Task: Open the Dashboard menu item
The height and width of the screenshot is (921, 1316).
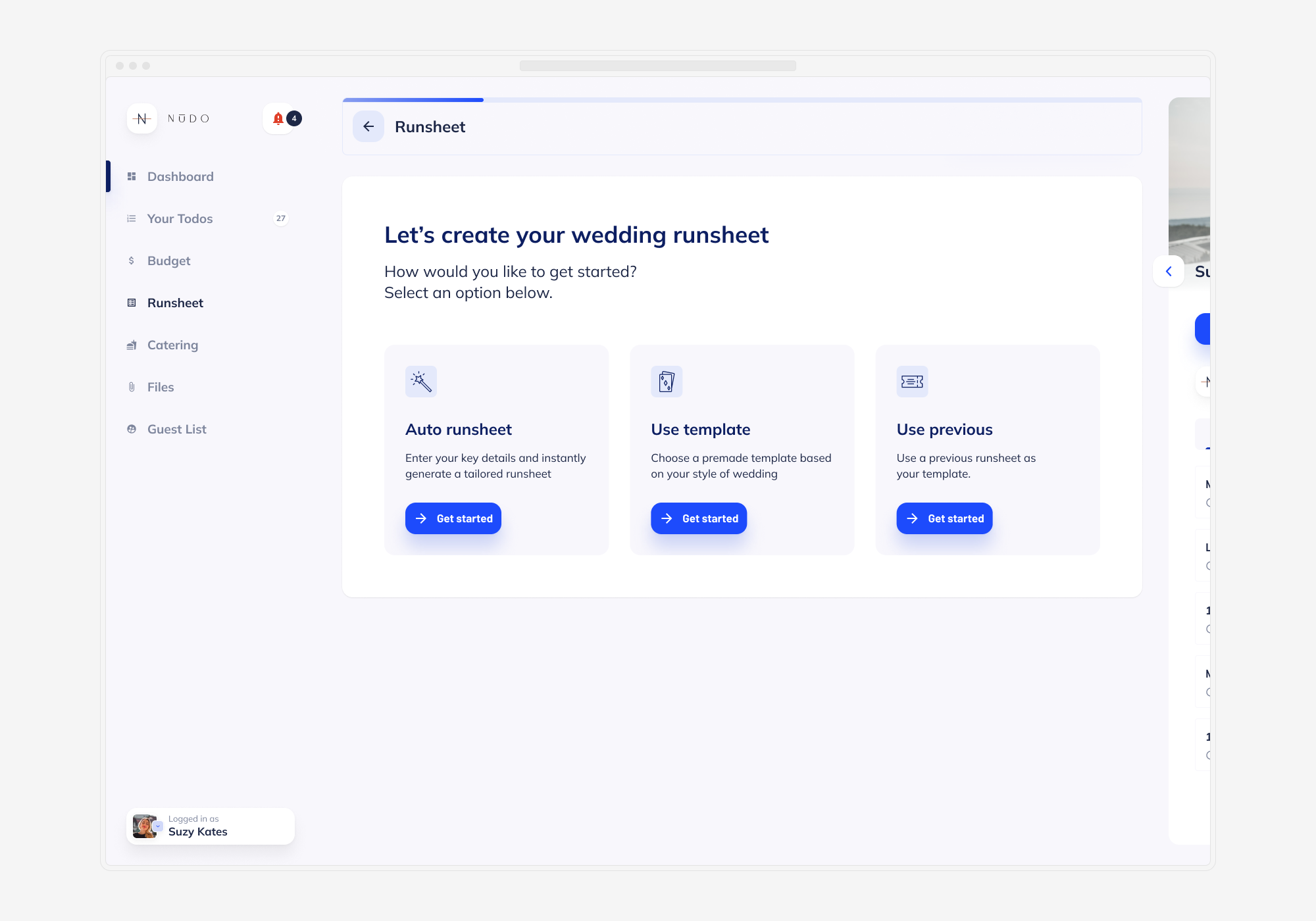Action: point(180,176)
